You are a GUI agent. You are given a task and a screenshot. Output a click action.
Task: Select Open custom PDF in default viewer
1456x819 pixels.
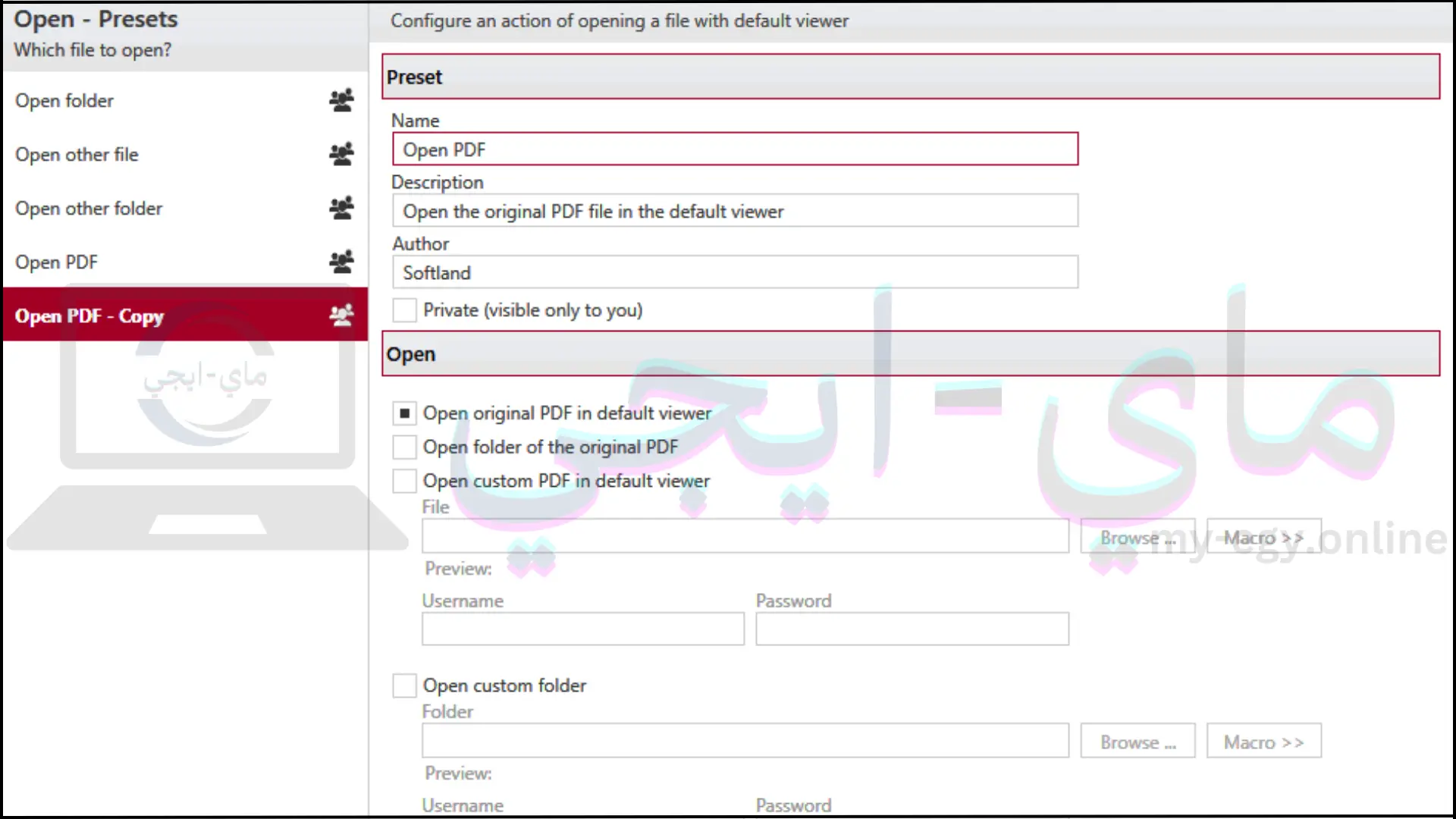[404, 480]
